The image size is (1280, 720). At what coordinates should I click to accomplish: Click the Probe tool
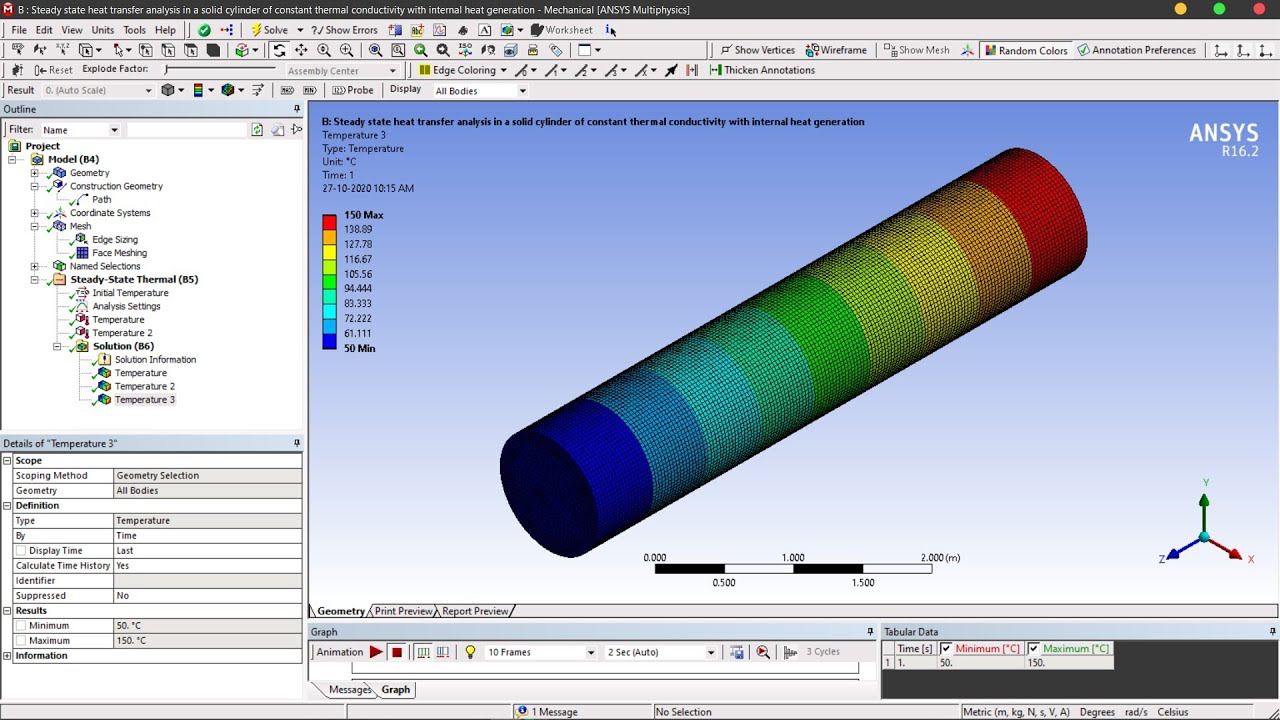click(353, 90)
